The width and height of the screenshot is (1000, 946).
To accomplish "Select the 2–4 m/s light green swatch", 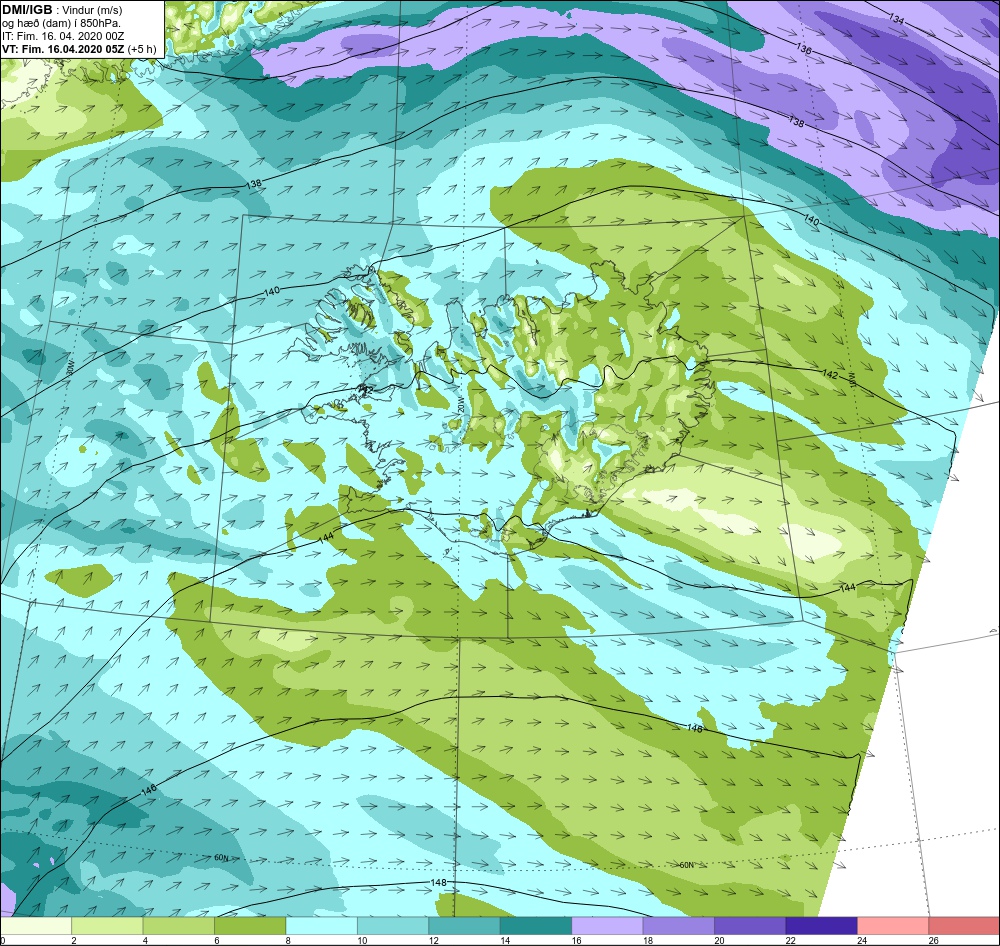I will coord(107,925).
